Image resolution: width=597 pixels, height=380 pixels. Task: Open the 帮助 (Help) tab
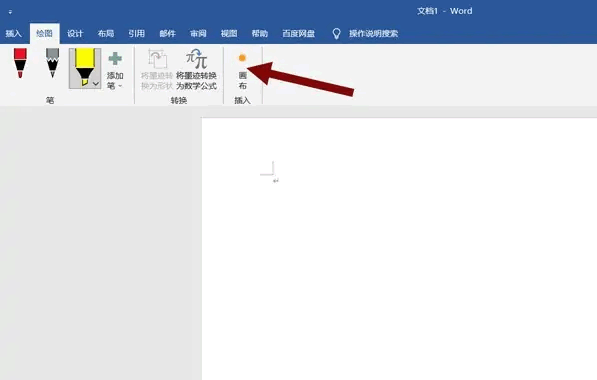click(x=260, y=34)
